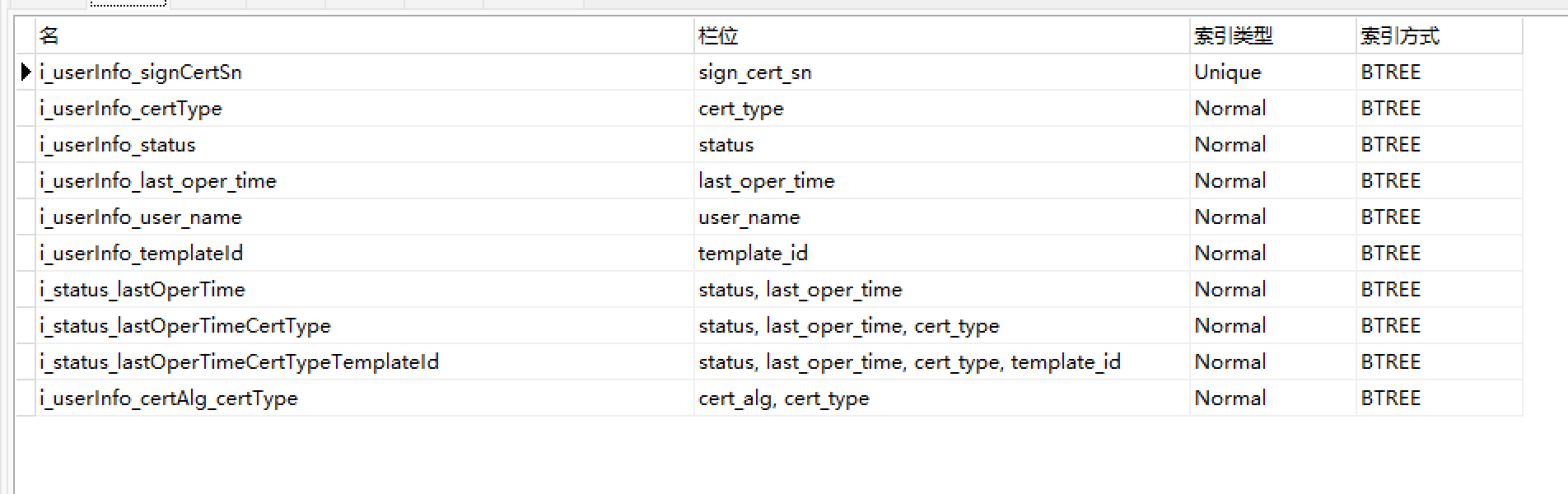This screenshot has width=1568, height=494.
Task: Select the i_userInfo_signCertSn index name
Action: pos(141,72)
